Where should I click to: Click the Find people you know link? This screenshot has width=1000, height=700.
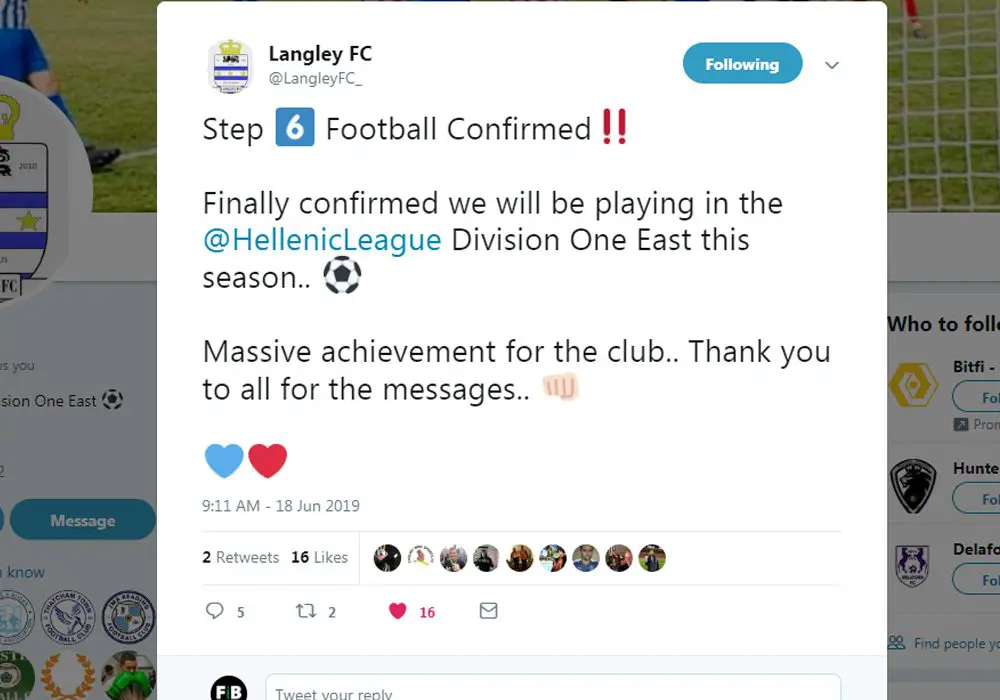click(950, 643)
